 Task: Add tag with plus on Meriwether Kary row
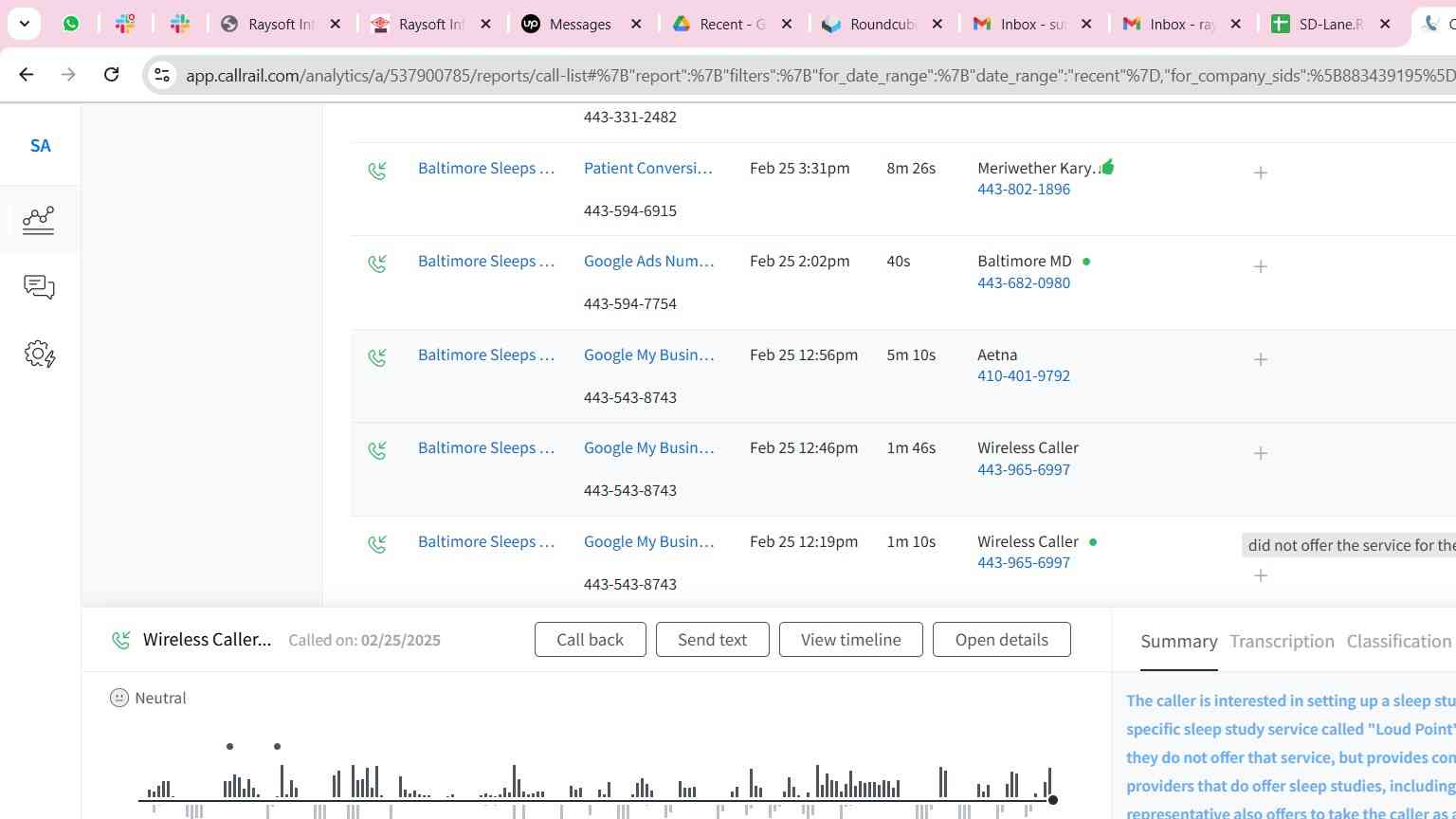[1261, 173]
